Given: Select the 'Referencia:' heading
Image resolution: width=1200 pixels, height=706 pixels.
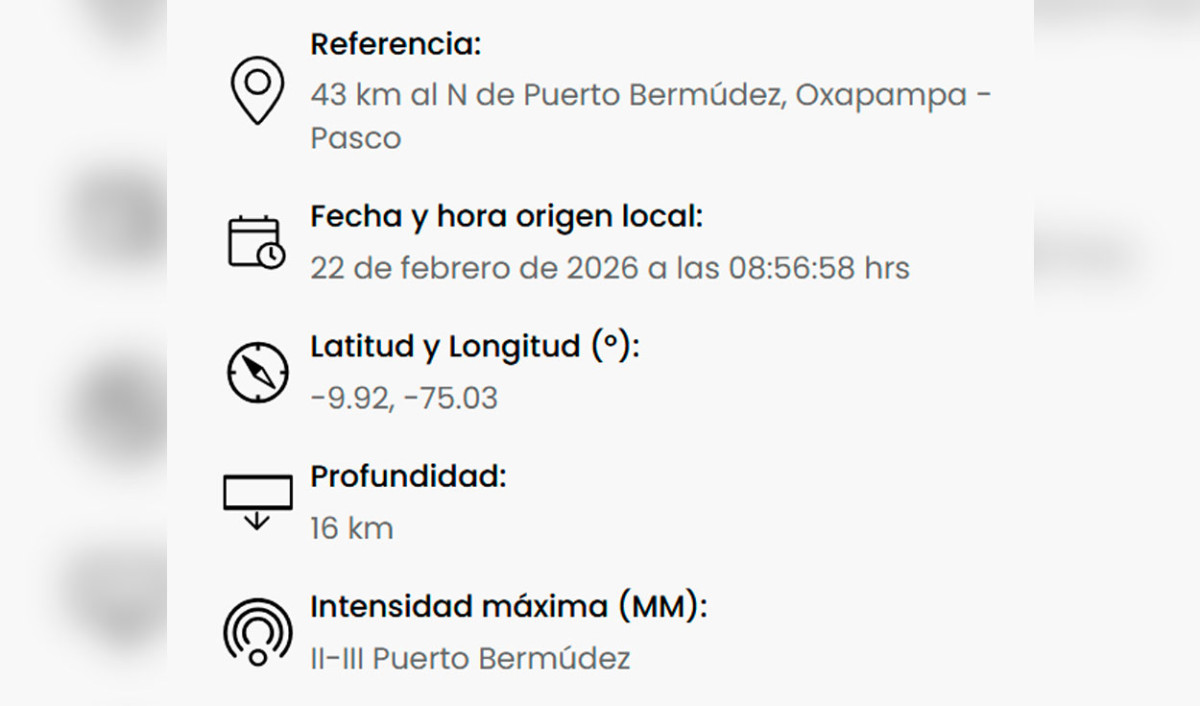Looking at the screenshot, I should (395, 45).
